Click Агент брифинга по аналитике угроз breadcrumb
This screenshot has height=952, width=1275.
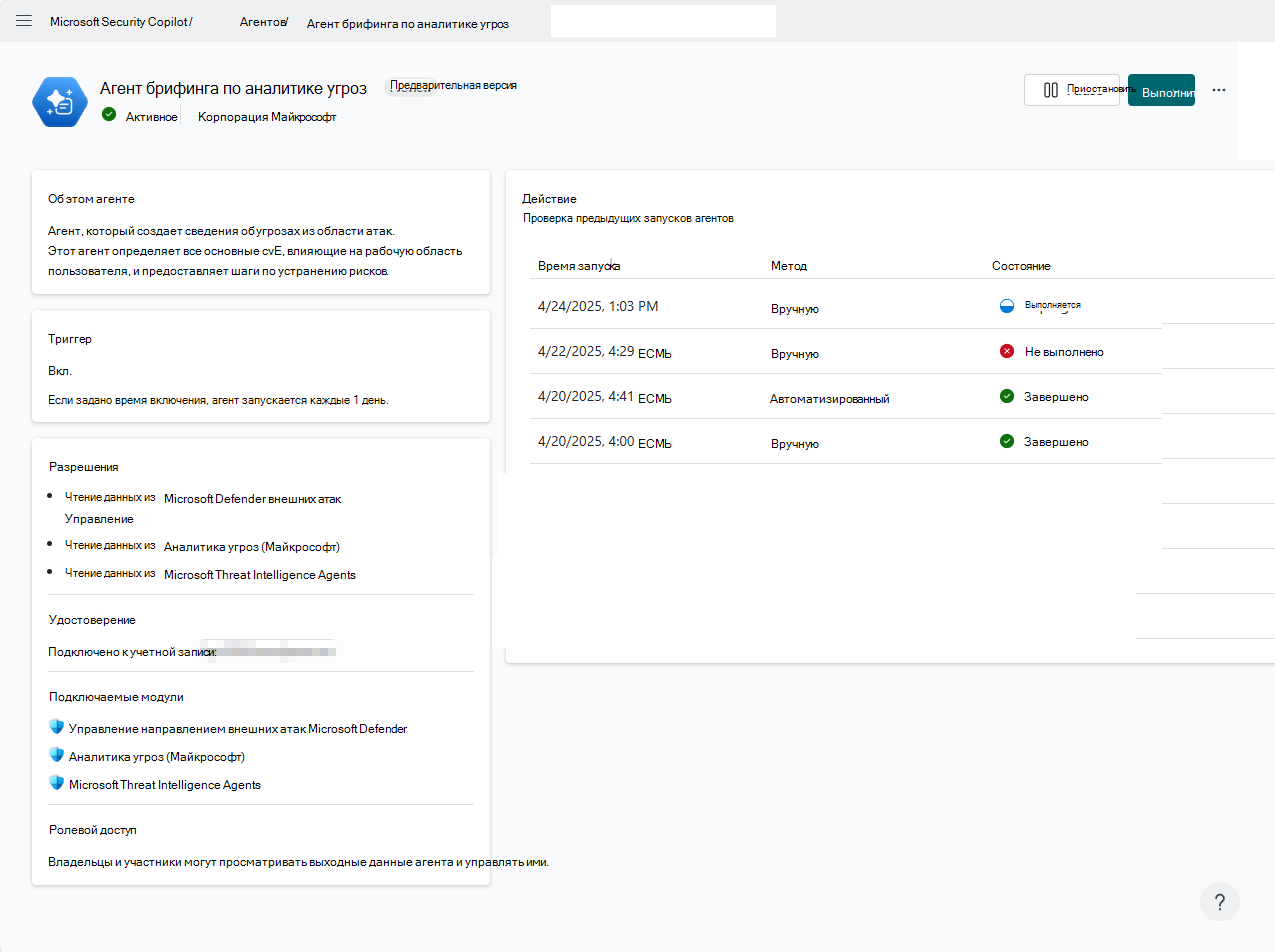coord(407,24)
